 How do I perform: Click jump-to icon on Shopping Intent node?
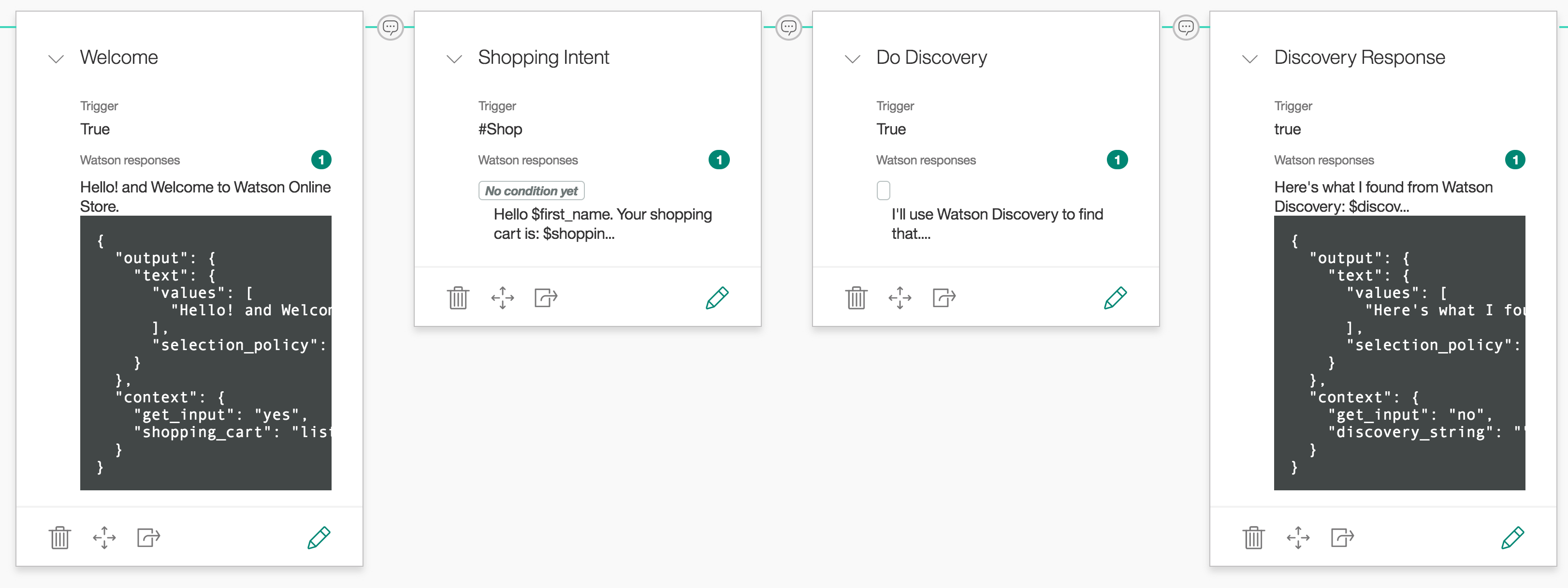tap(545, 298)
